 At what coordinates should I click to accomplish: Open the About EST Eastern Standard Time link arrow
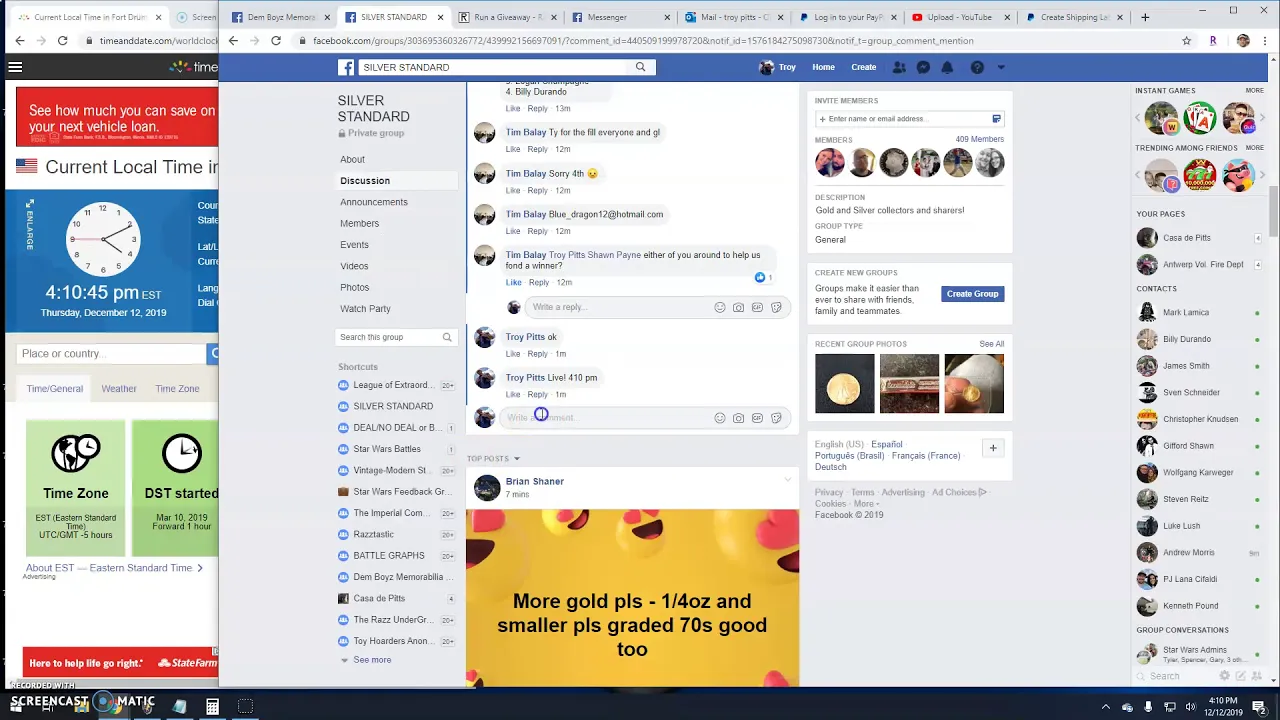click(199, 568)
